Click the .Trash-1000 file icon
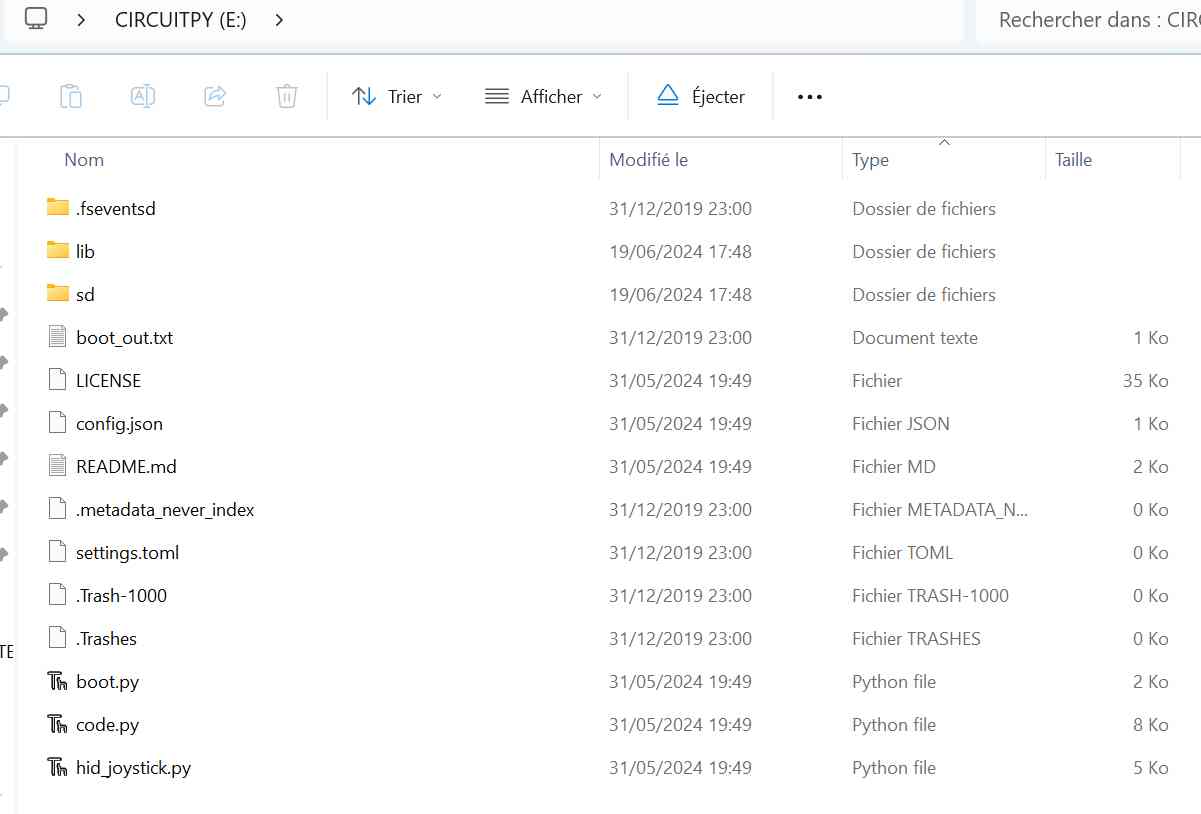The image size is (1201, 814). [x=58, y=595]
